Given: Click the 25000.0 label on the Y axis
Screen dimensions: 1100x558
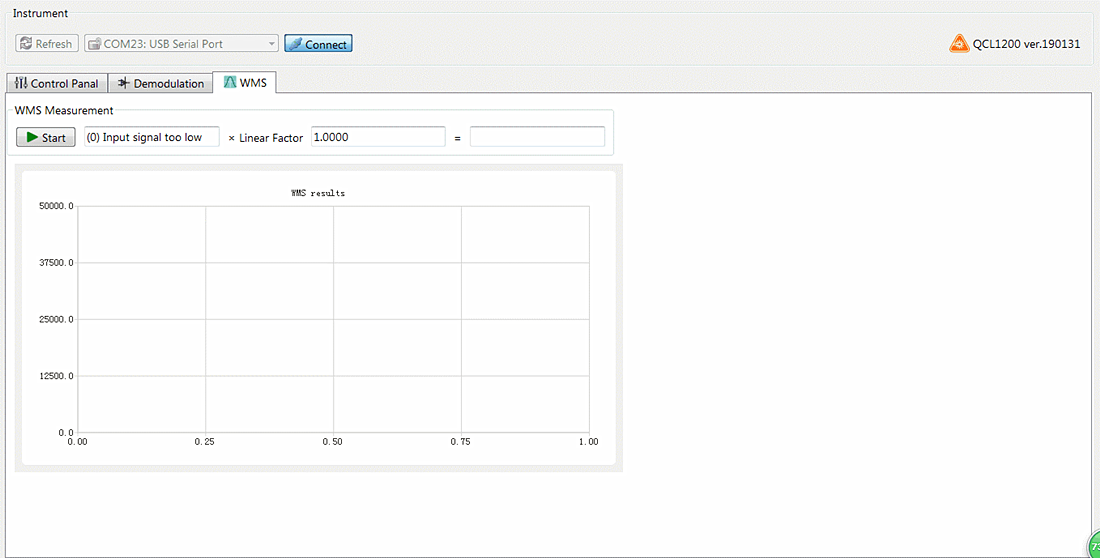Looking at the screenshot, I should [x=56, y=319].
